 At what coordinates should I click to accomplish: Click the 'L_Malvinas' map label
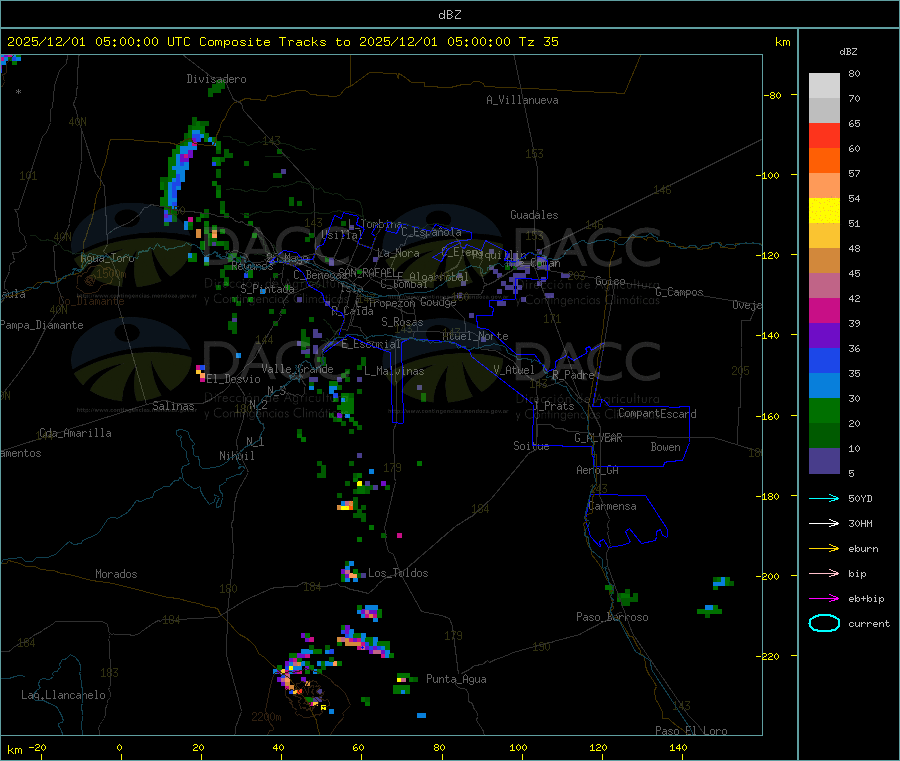point(394,372)
